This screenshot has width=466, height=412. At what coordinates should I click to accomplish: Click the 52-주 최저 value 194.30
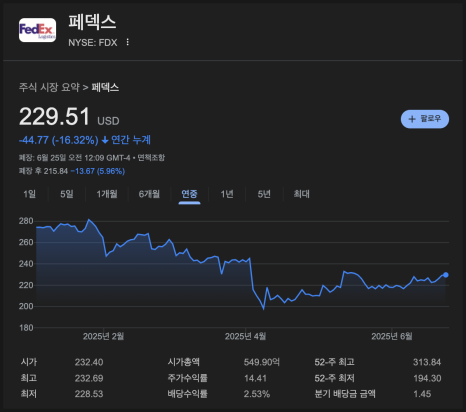point(427,378)
